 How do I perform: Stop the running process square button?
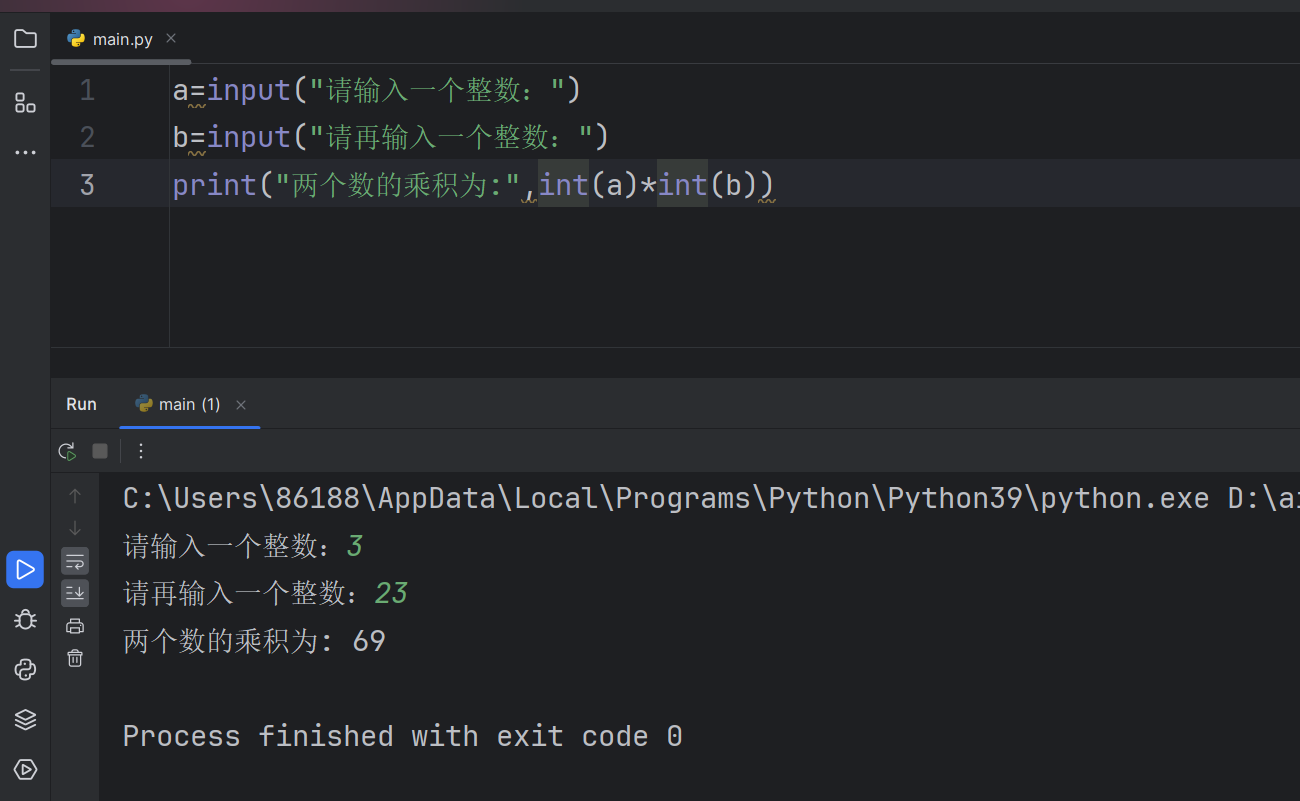(x=100, y=451)
